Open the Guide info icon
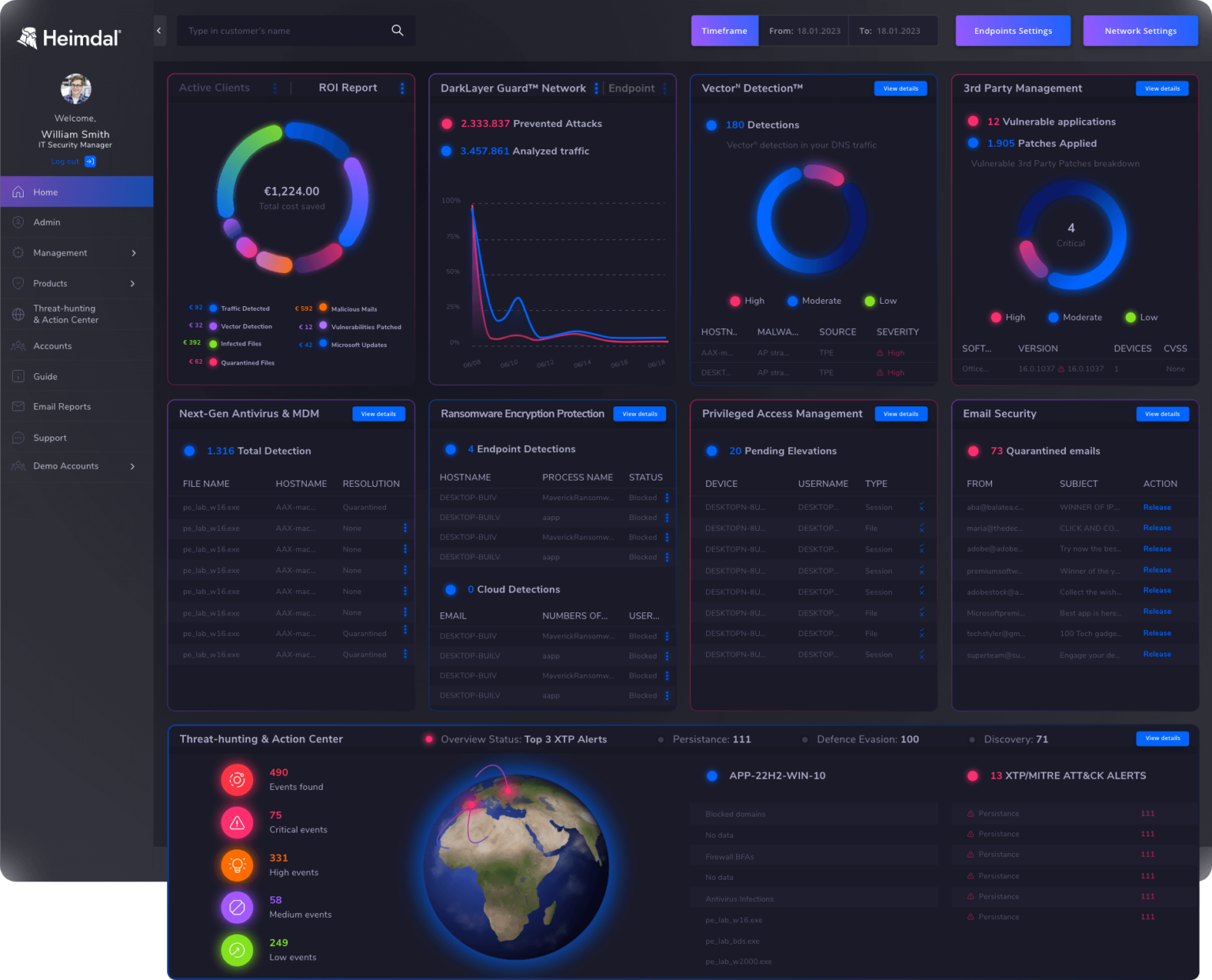The height and width of the screenshot is (980, 1212). 17,376
